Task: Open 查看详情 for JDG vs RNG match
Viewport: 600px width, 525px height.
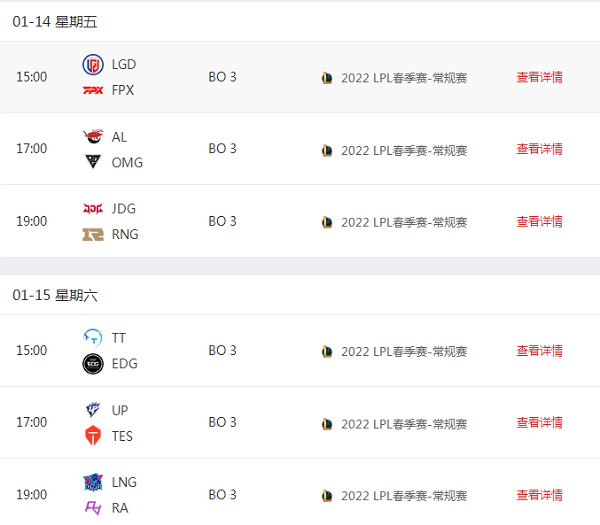Action: pyautogui.click(x=540, y=222)
